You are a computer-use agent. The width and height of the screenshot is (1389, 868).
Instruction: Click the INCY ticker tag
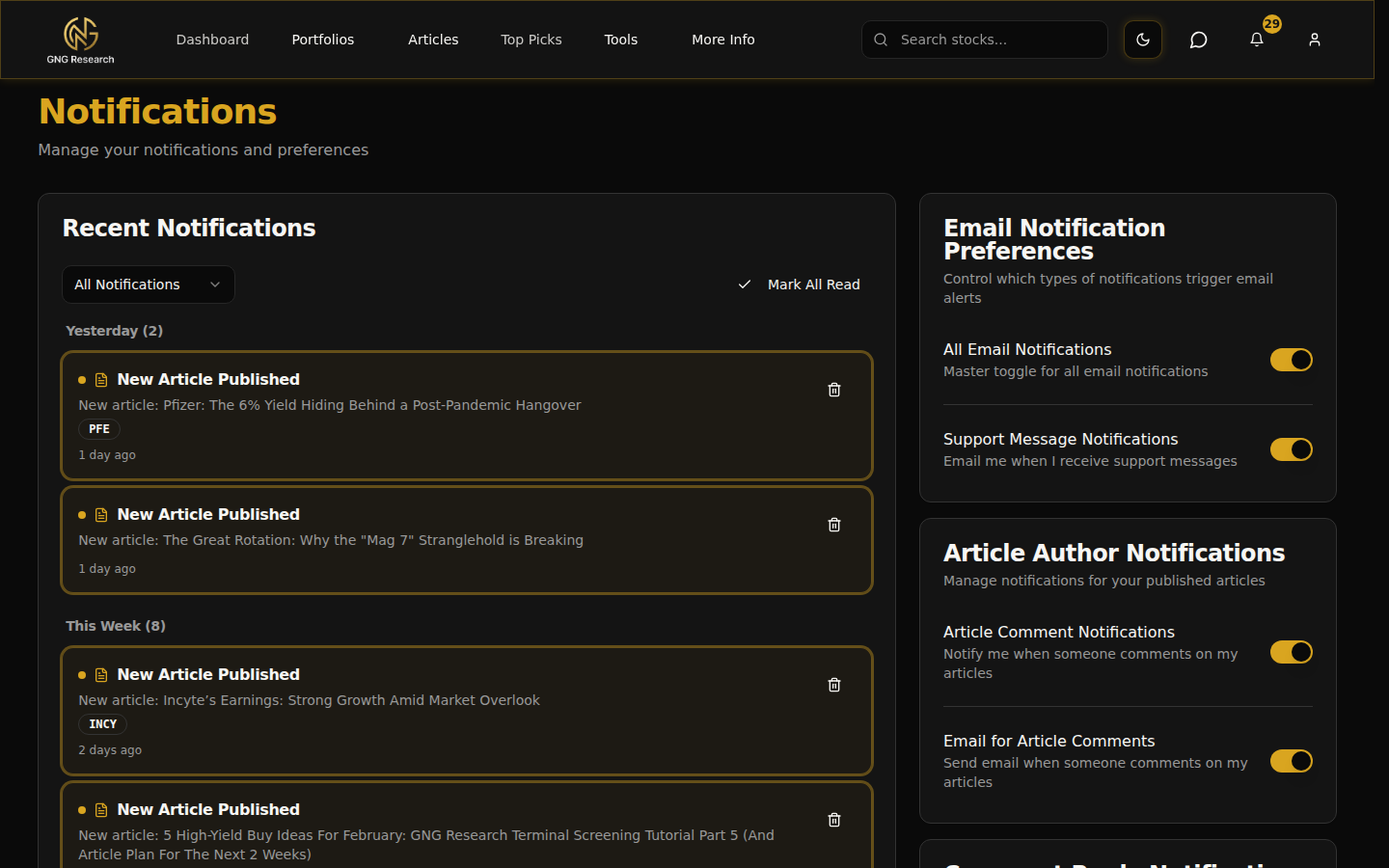(103, 724)
